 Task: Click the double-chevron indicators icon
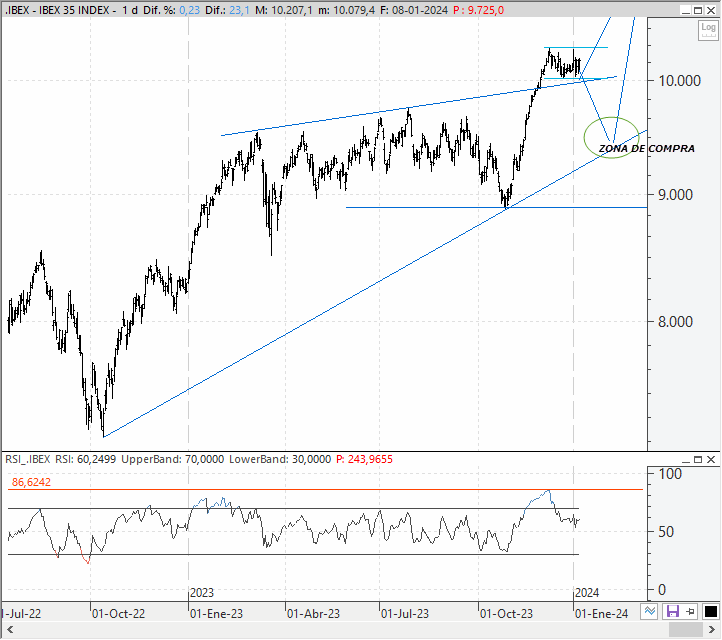pyautogui.click(x=650, y=612)
